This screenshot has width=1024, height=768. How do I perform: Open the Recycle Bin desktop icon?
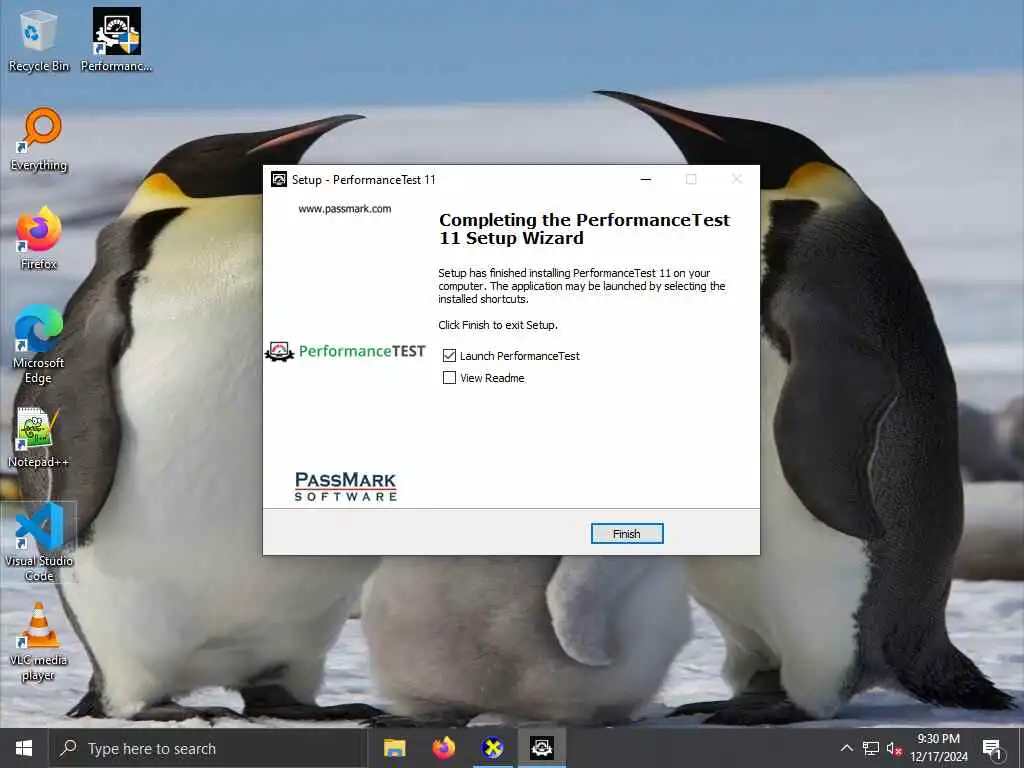(x=39, y=40)
